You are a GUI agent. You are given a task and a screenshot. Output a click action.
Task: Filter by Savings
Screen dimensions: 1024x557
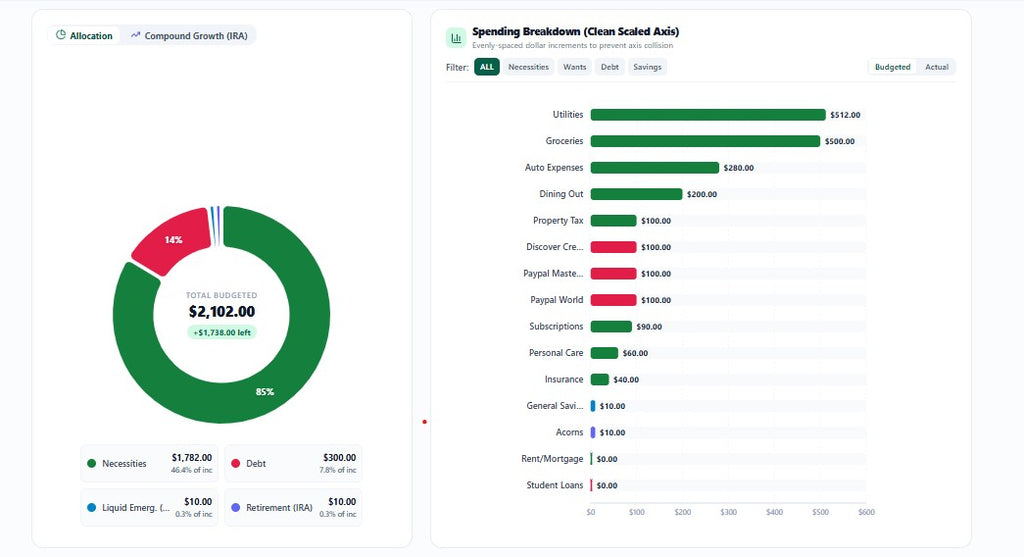[x=647, y=67]
